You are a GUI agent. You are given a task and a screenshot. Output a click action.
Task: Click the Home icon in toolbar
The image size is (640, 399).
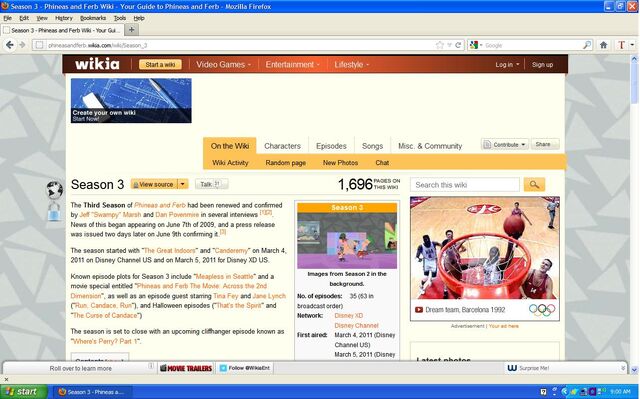[603, 45]
